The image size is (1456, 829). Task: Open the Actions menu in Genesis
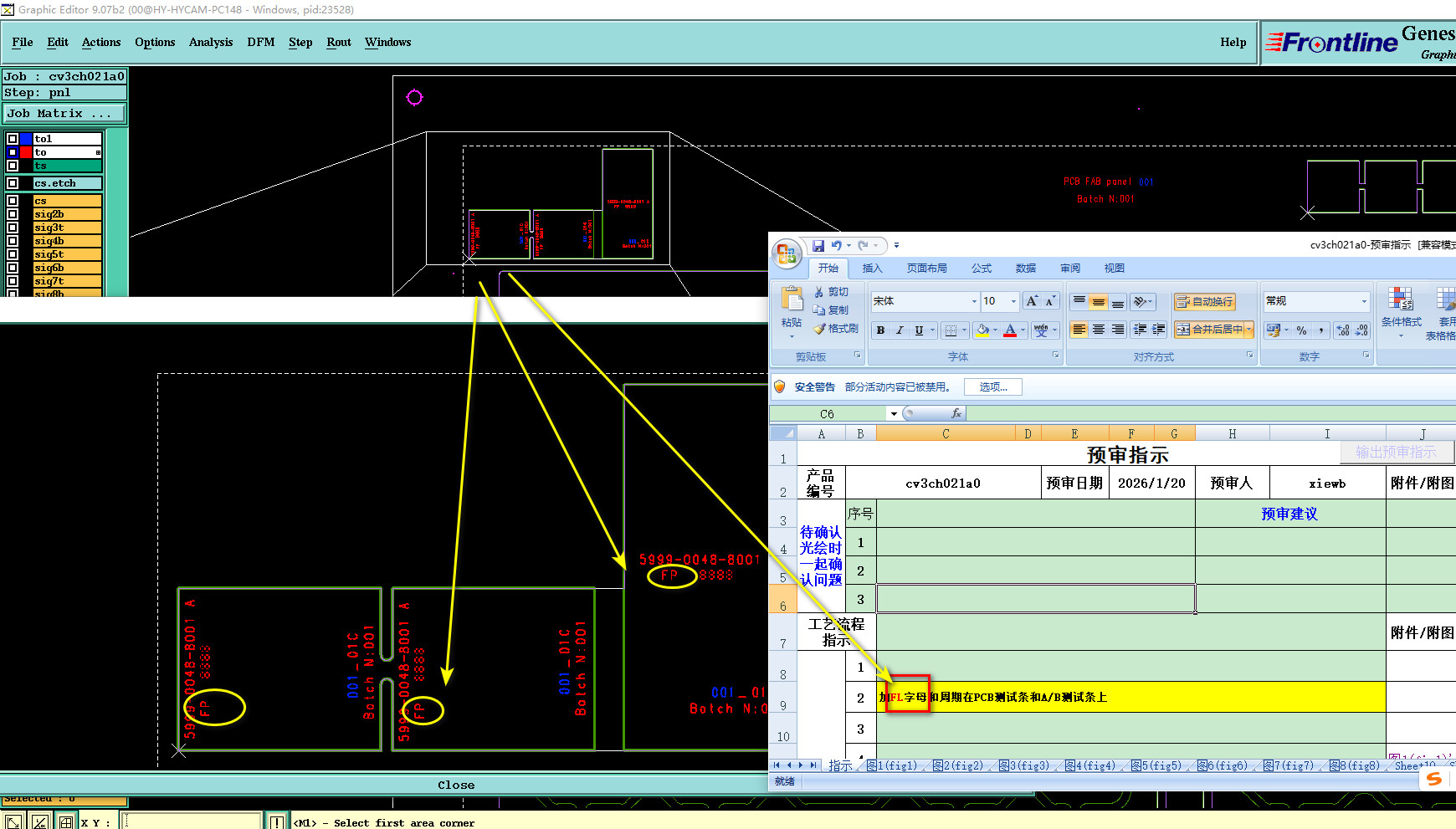[x=100, y=43]
